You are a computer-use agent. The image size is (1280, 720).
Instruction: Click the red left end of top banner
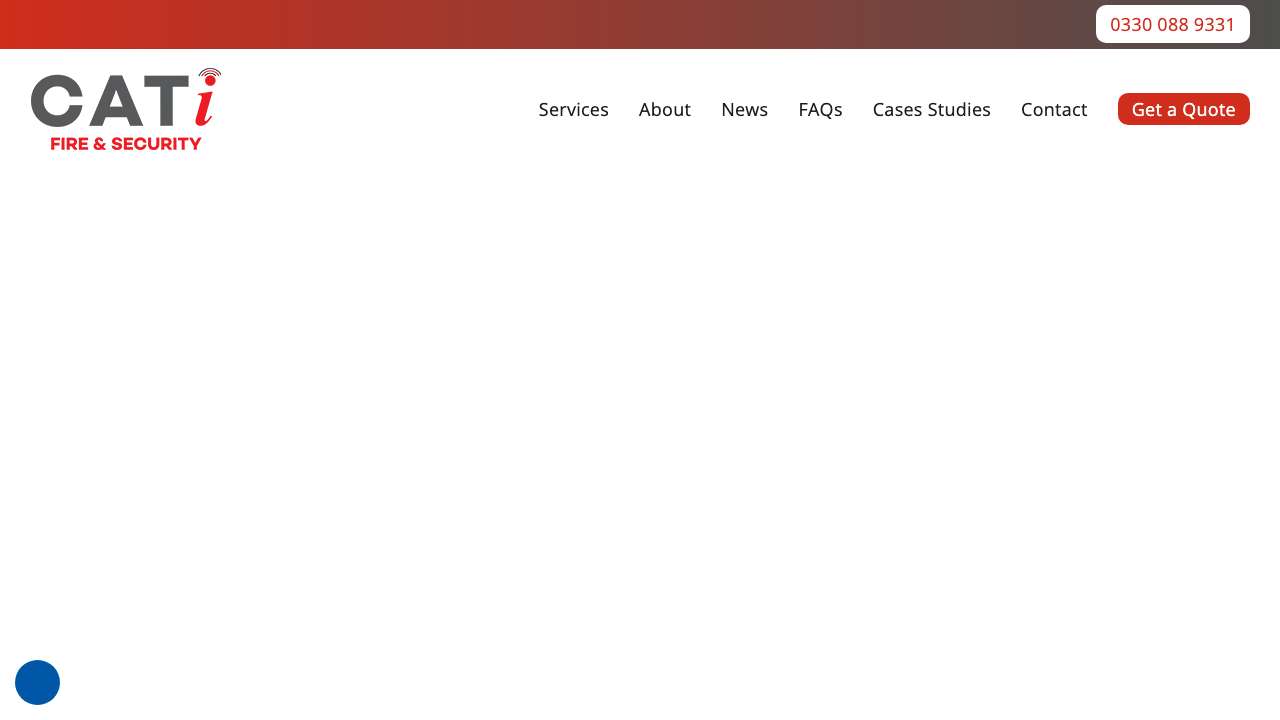(x=30, y=24)
